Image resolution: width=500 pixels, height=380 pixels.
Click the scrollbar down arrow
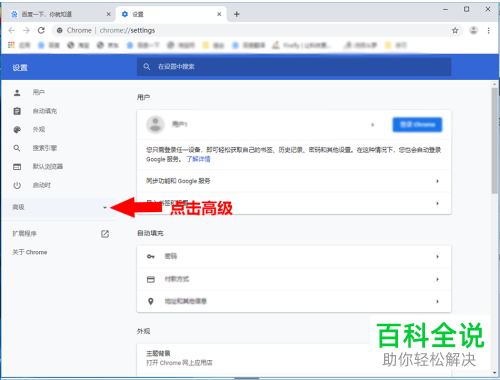click(494, 373)
